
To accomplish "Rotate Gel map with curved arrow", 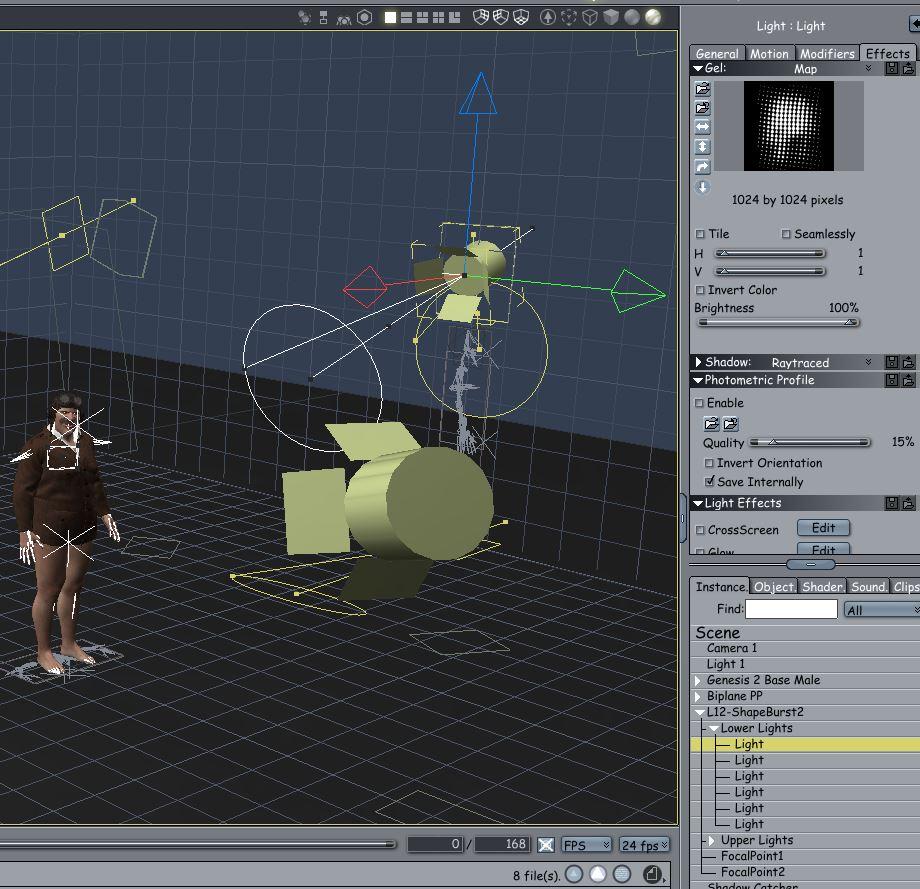I will click(702, 167).
